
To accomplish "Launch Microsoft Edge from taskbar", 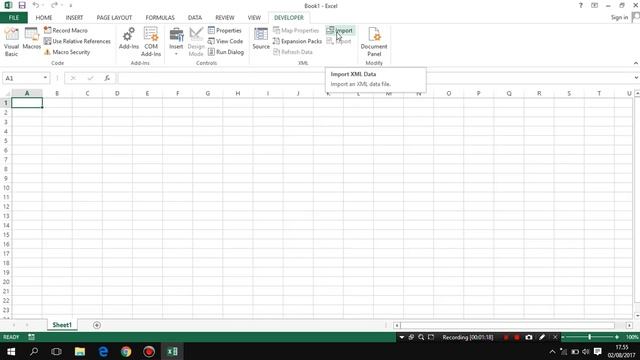I will (103, 351).
